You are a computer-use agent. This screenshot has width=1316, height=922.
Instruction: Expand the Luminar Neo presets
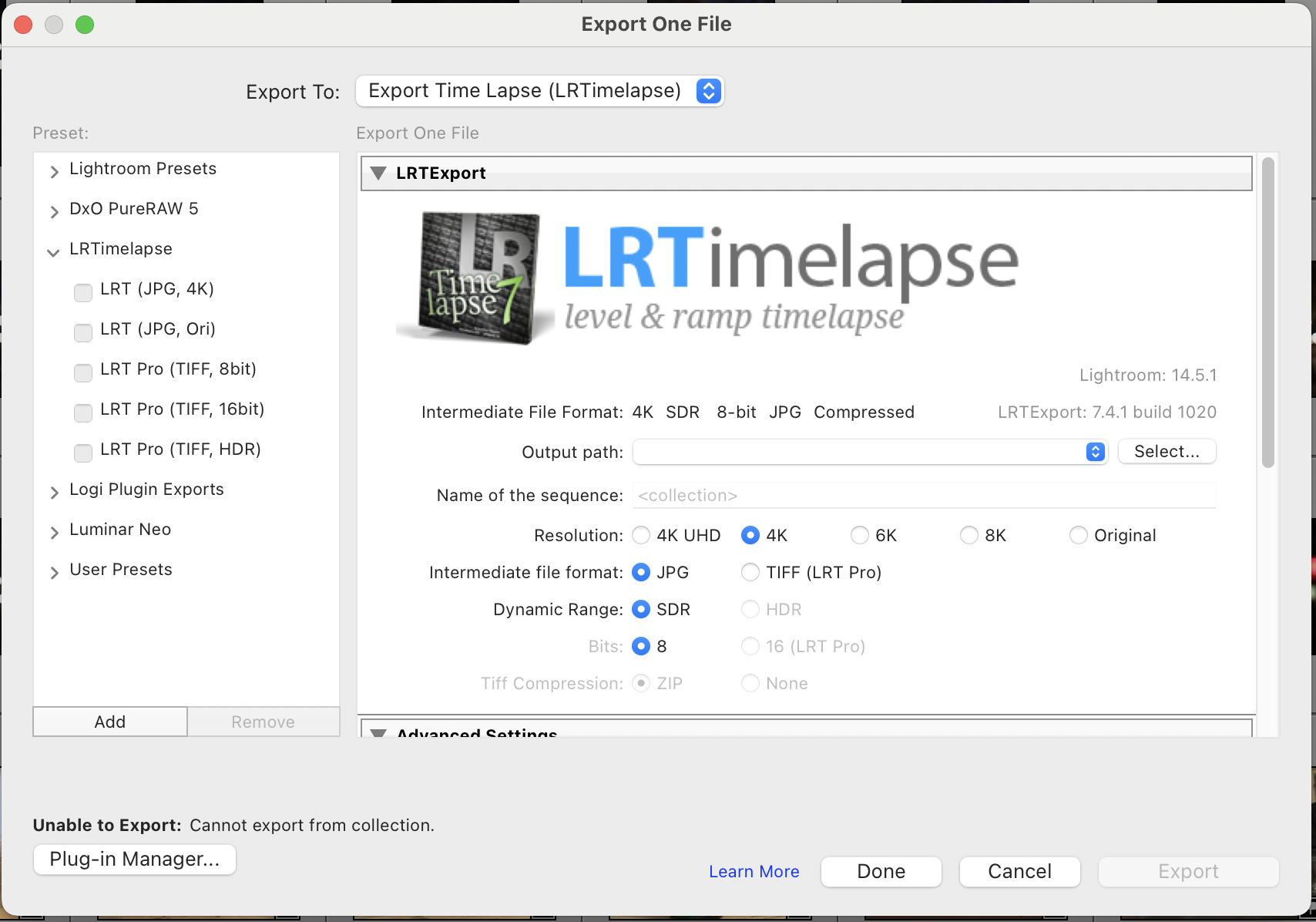tap(54, 532)
